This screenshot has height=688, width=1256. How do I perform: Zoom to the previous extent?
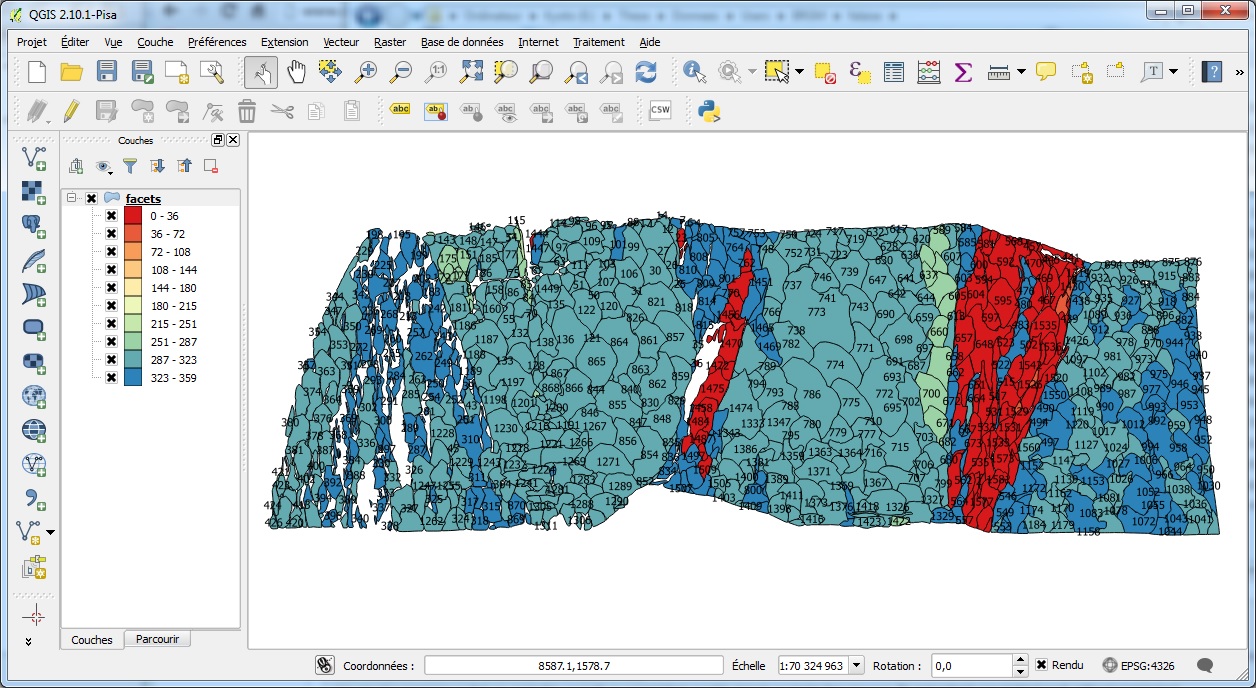click(576, 71)
